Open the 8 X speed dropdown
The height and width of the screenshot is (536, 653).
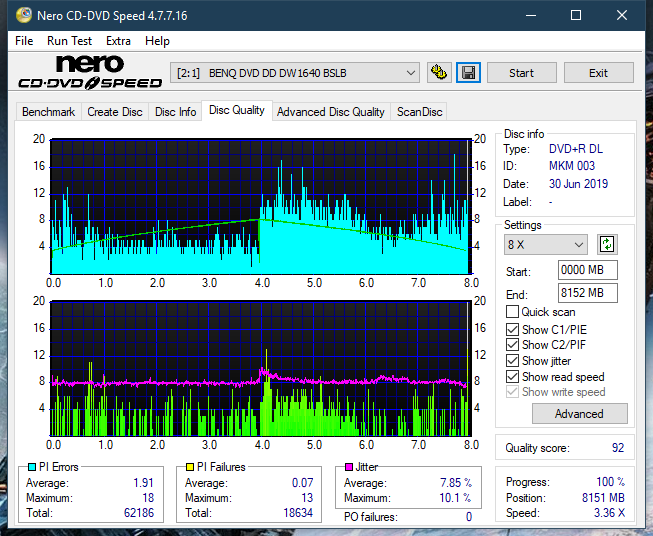pyautogui.click(x=546, y=244)
